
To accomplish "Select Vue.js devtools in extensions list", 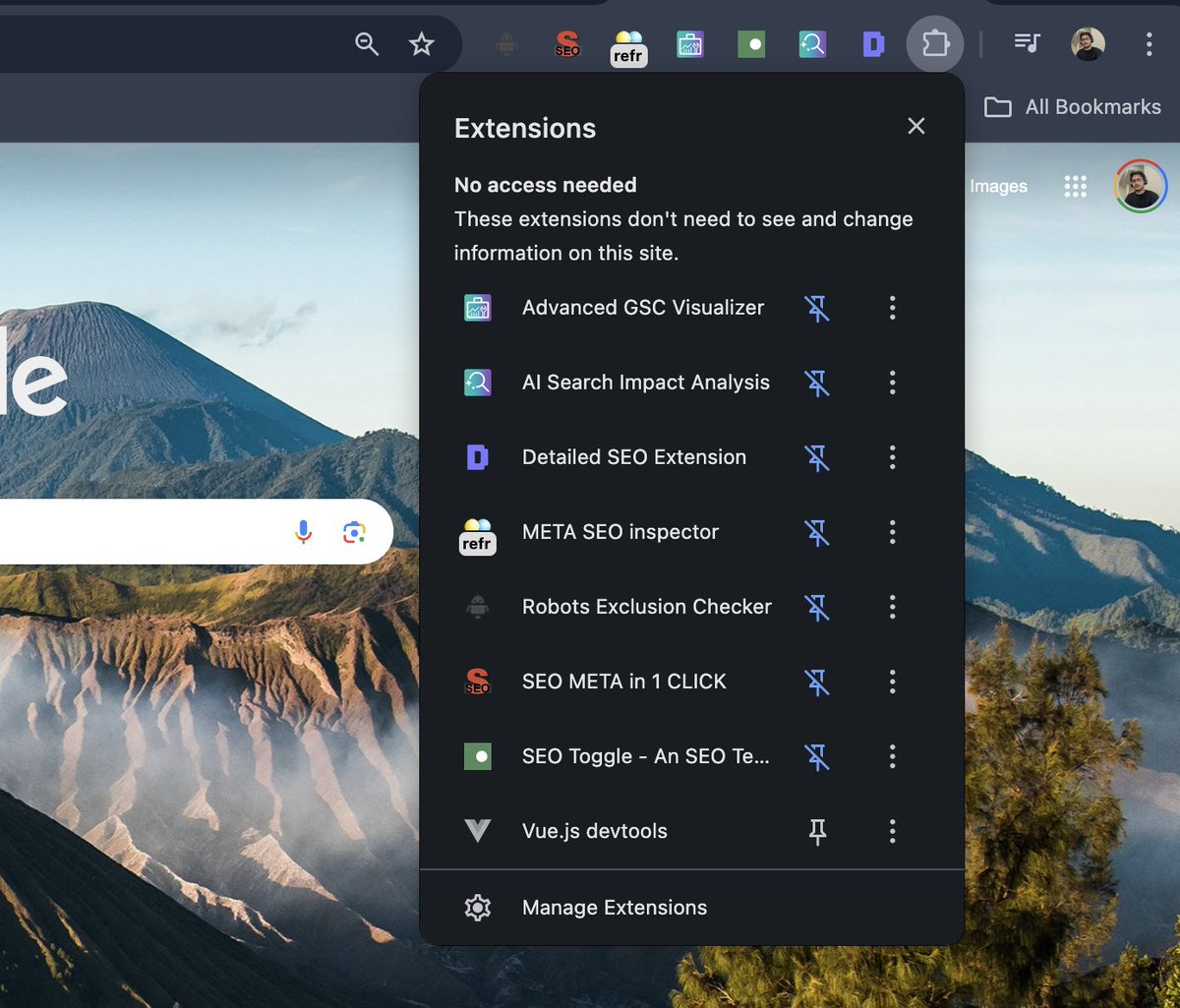I will (x=619, y=831).
